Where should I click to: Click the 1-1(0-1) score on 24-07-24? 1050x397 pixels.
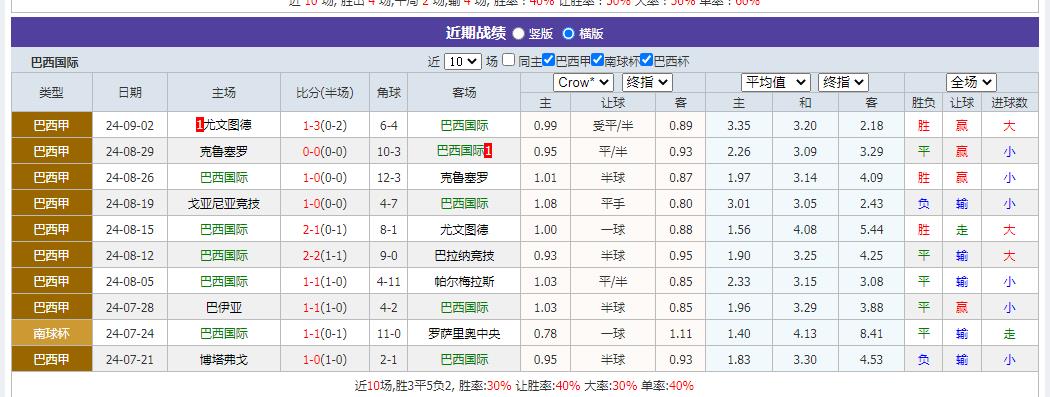click(x=325, y=333)
